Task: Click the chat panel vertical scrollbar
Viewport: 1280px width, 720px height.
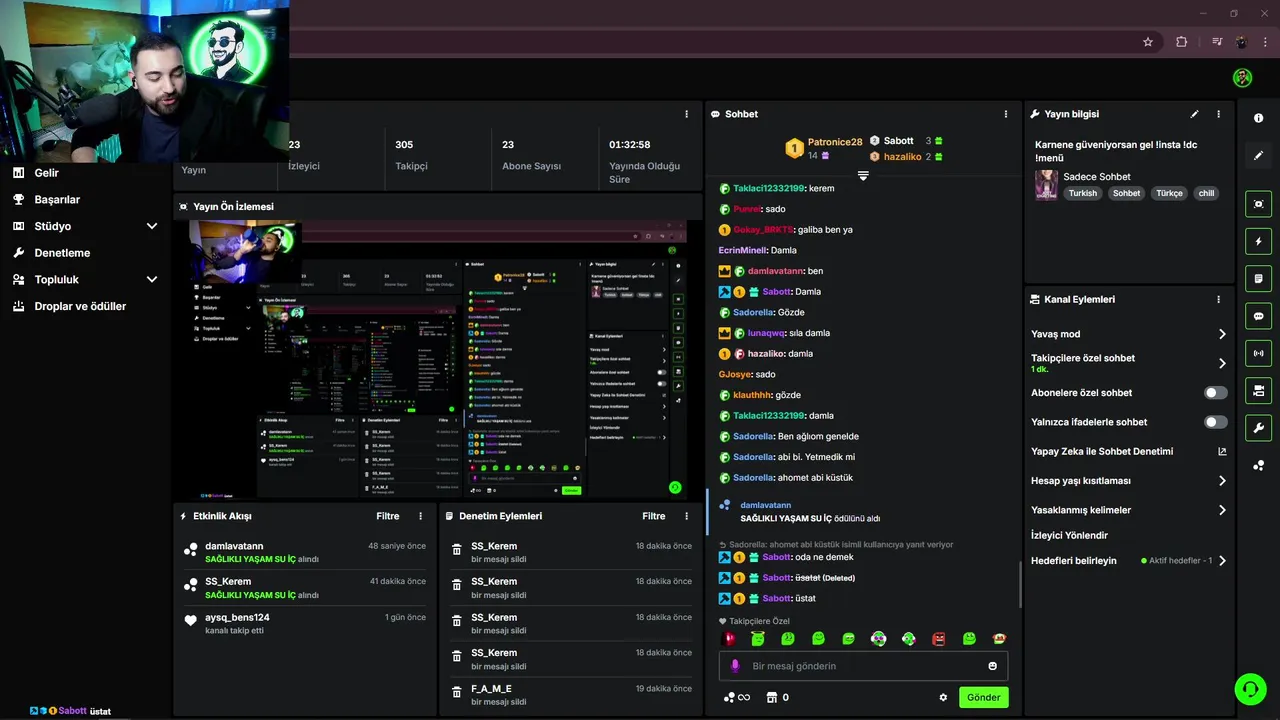Action: 1020,584
